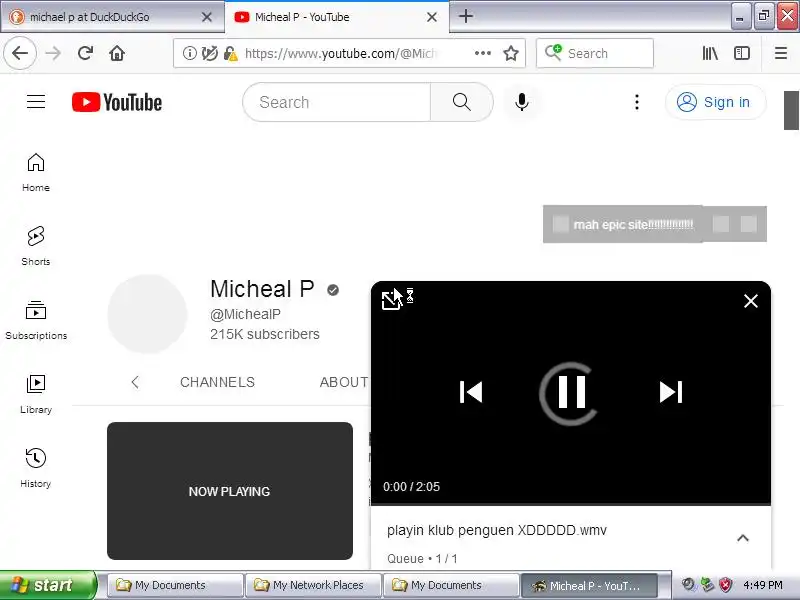Click the page vertical scrollbar thumb

tap(791, 110)
